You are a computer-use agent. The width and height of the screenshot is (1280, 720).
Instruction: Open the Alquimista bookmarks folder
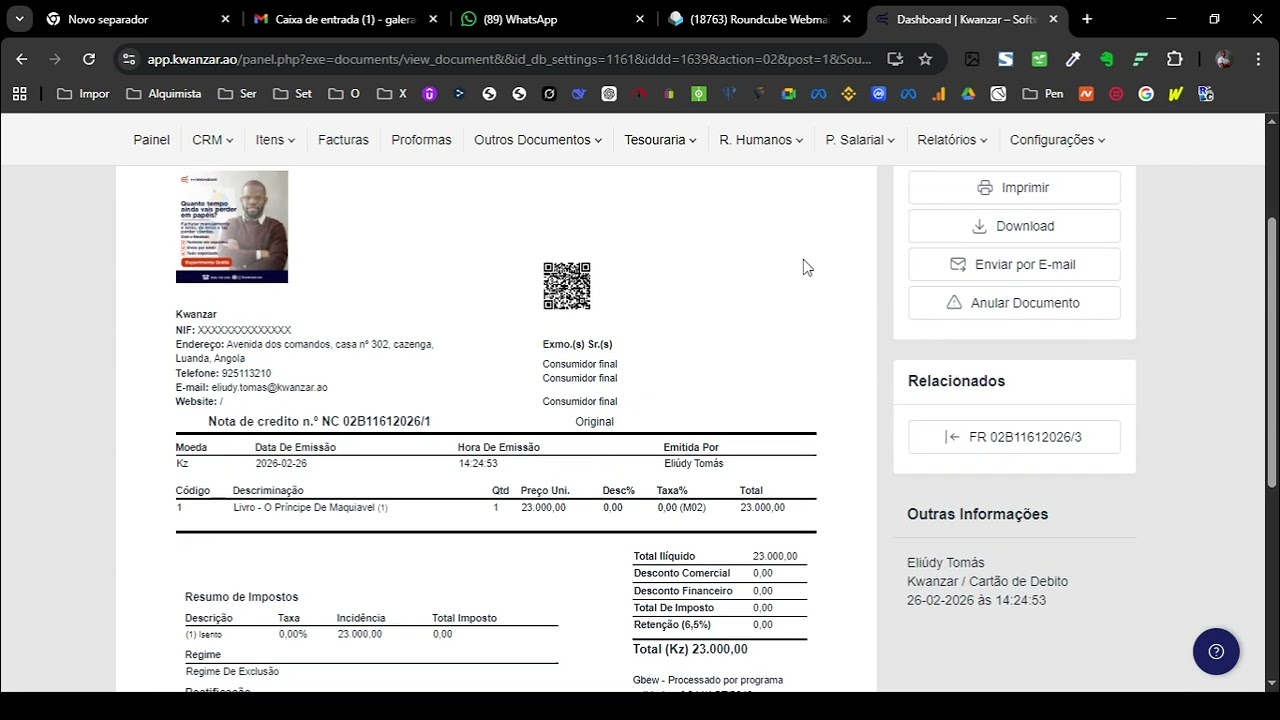click(164, 94)
